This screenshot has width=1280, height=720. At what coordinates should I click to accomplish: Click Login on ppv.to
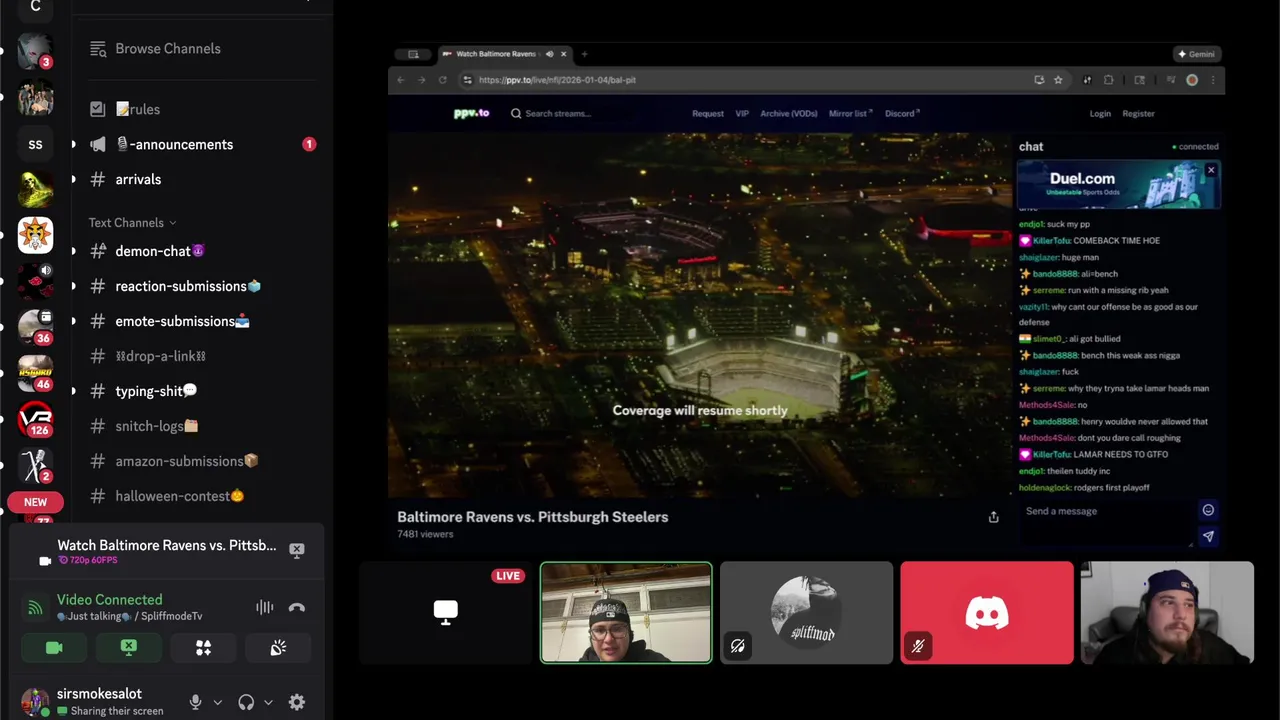point(1100,113)
